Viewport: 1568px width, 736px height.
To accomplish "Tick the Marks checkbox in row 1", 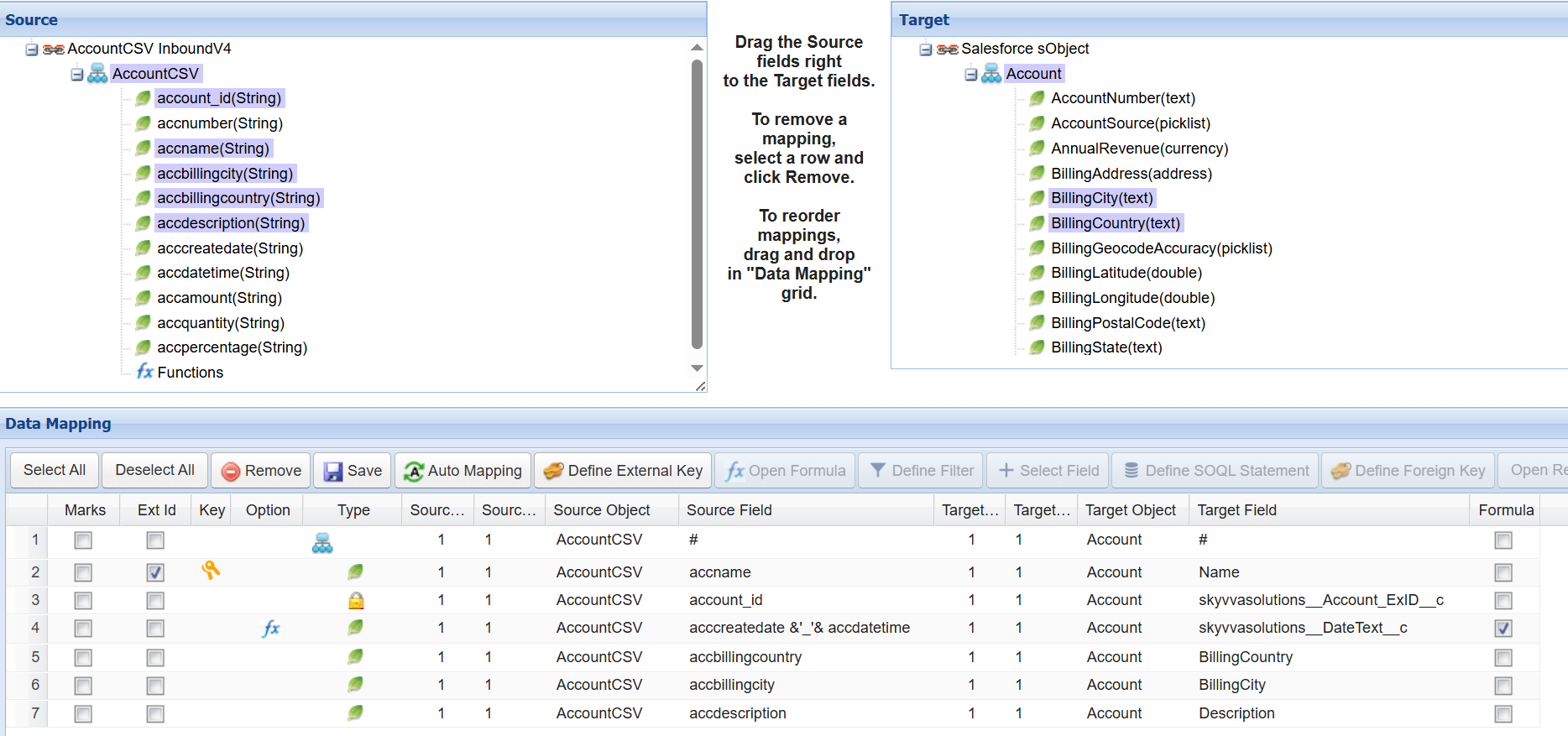I will (83, 540).
